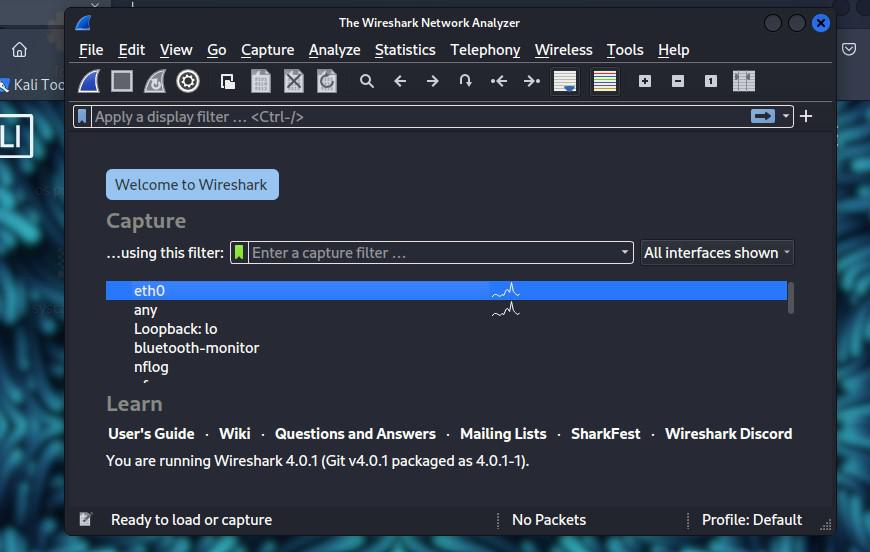Click the Pocket icon in browser toolbar
Viewport: 870px width, 552px height.
[x=849, y=49]
